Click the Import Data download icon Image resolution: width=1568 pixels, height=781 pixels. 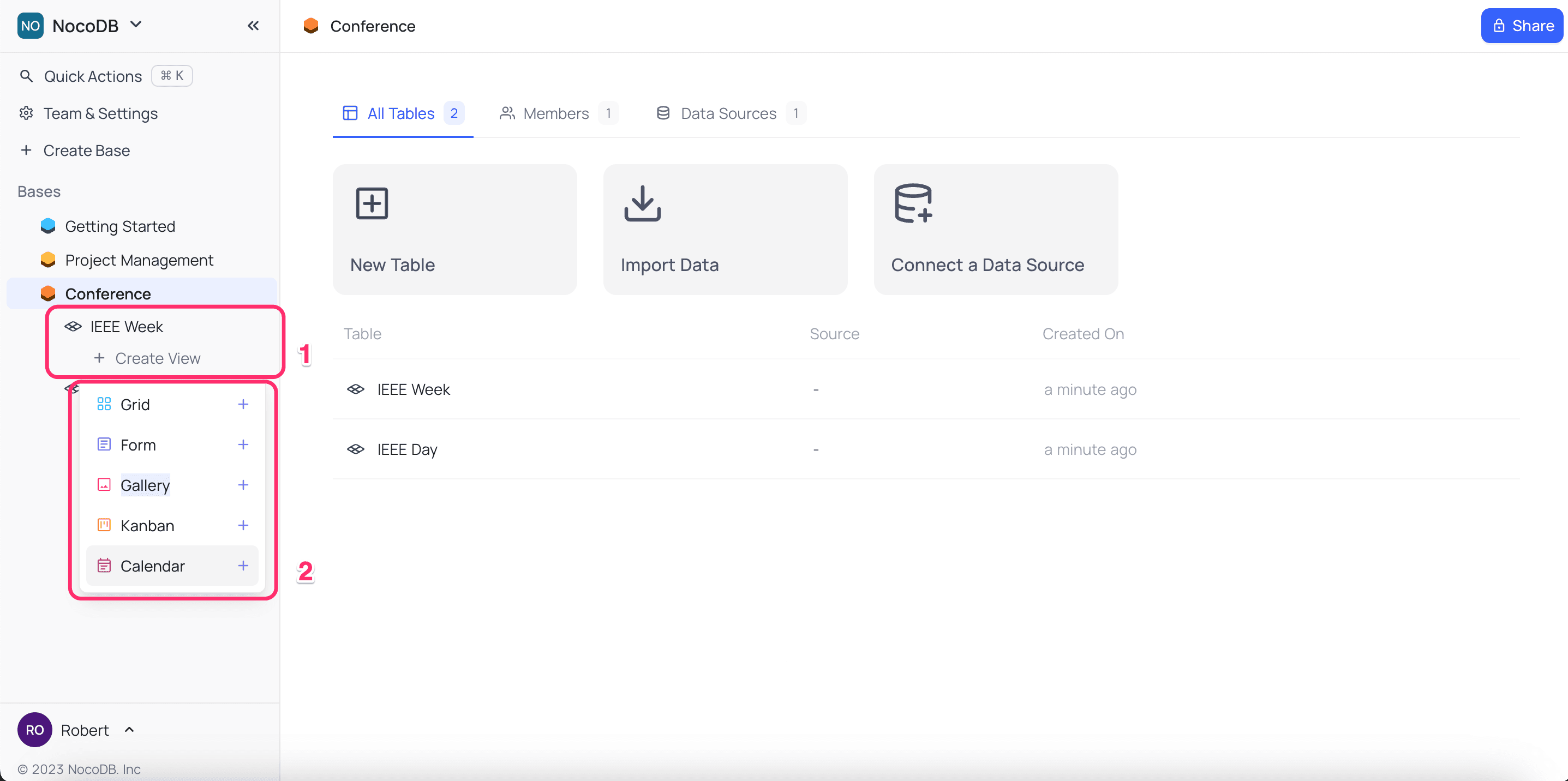point(642,203)
